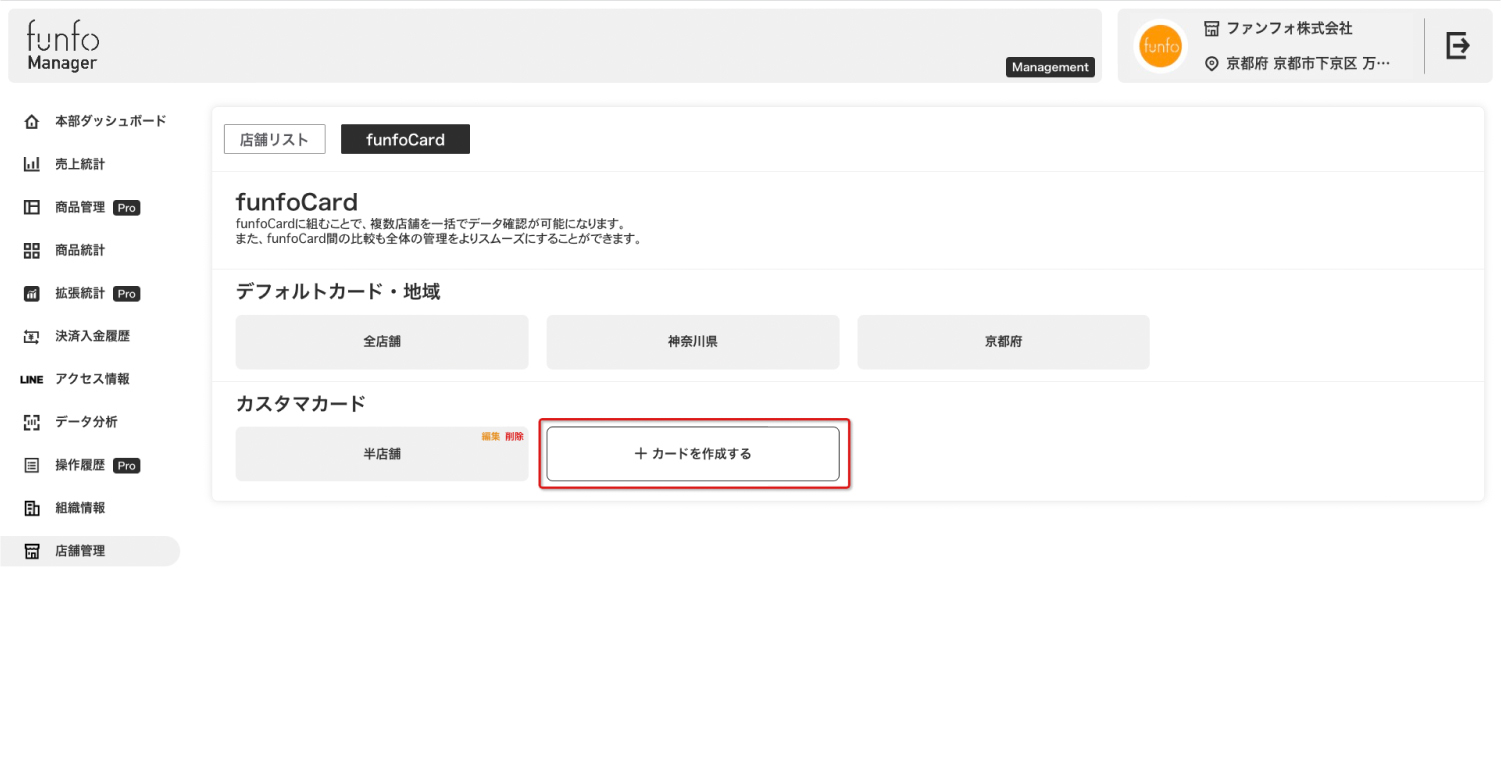Click 編集 on the 半店舗 card
Screen dimensions: 1501x758
(x=491, y=437)
